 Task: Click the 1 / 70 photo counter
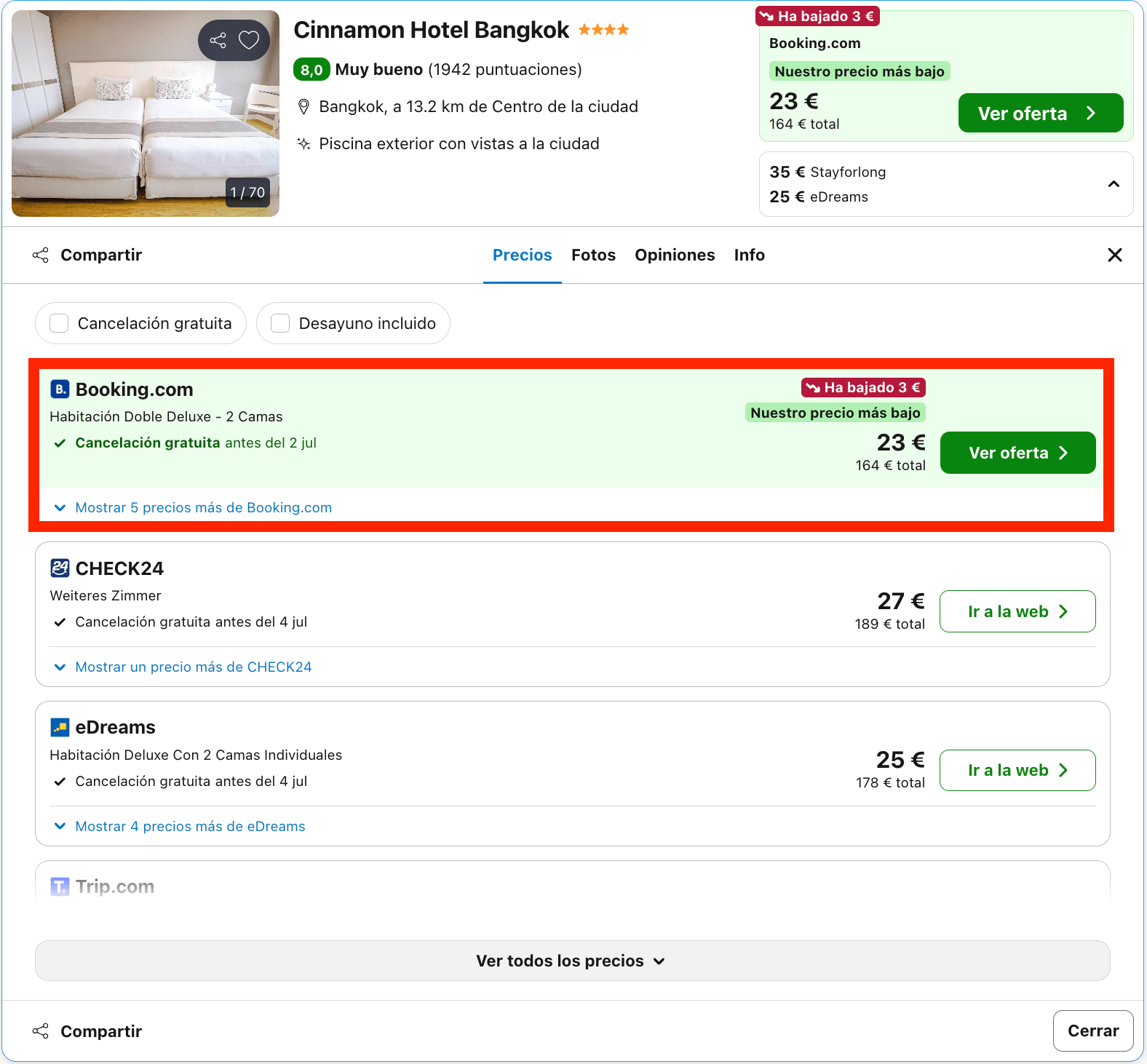[x=247, y=193]
